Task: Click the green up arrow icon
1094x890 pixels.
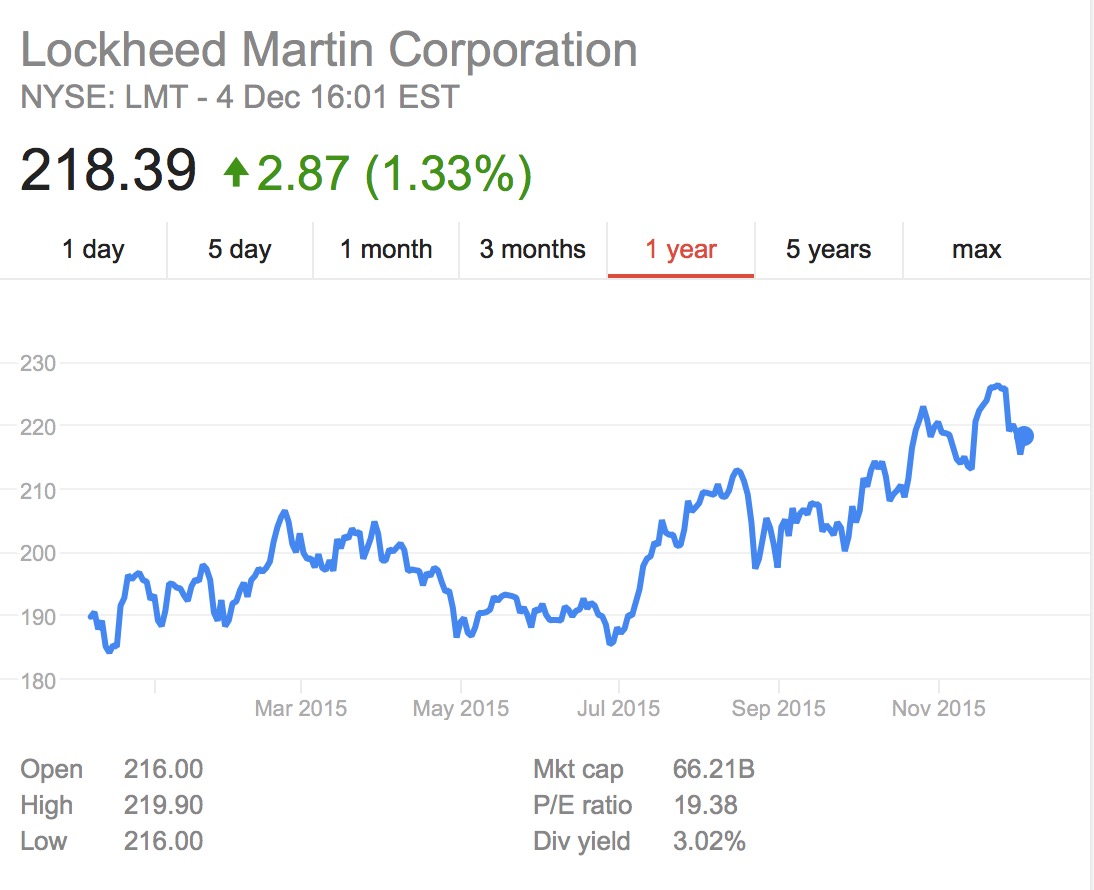Action: [x=236, y=173]
